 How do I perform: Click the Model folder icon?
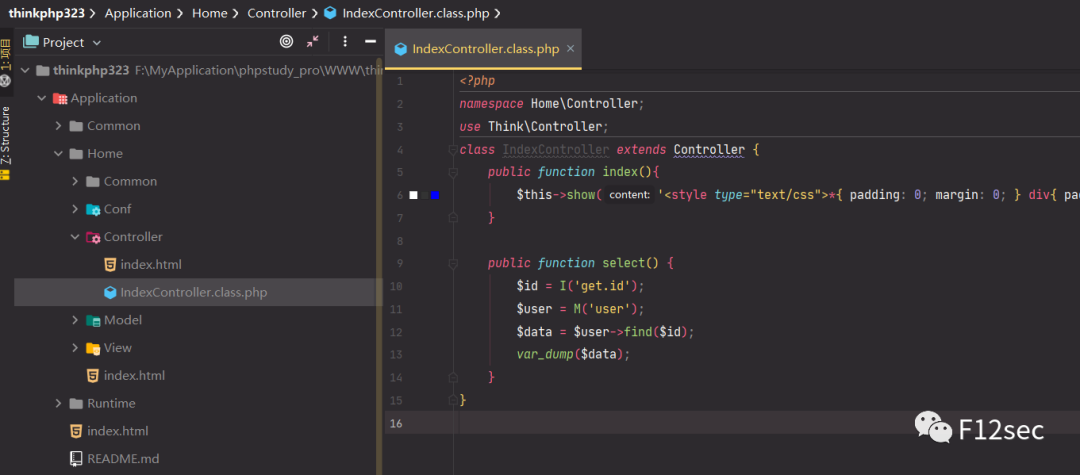pos(93,321)
